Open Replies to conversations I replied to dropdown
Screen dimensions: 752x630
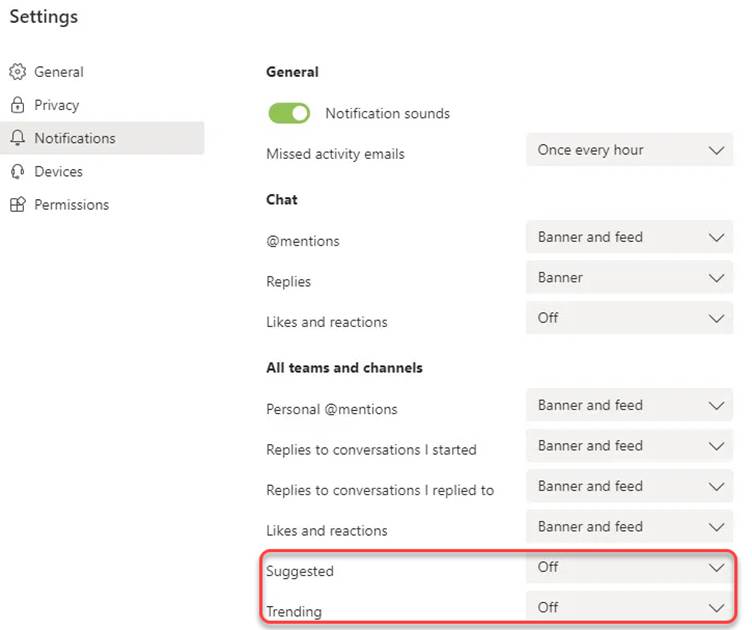[x=630, y=487]
